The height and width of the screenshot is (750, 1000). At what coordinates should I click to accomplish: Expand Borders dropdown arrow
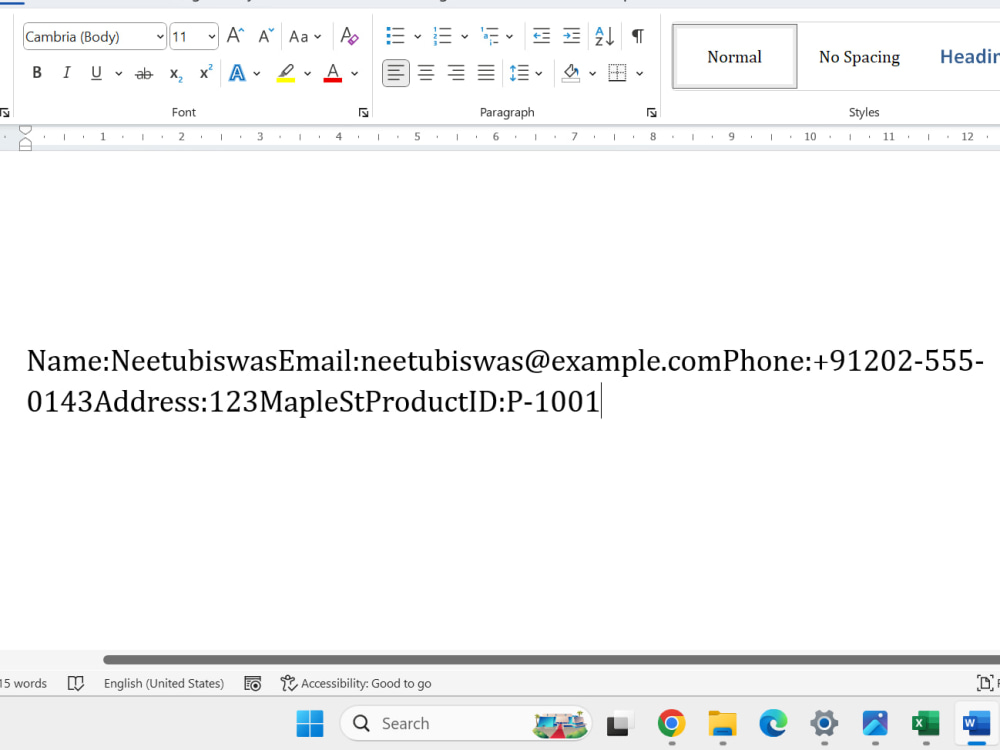click(x=640, y=74)
